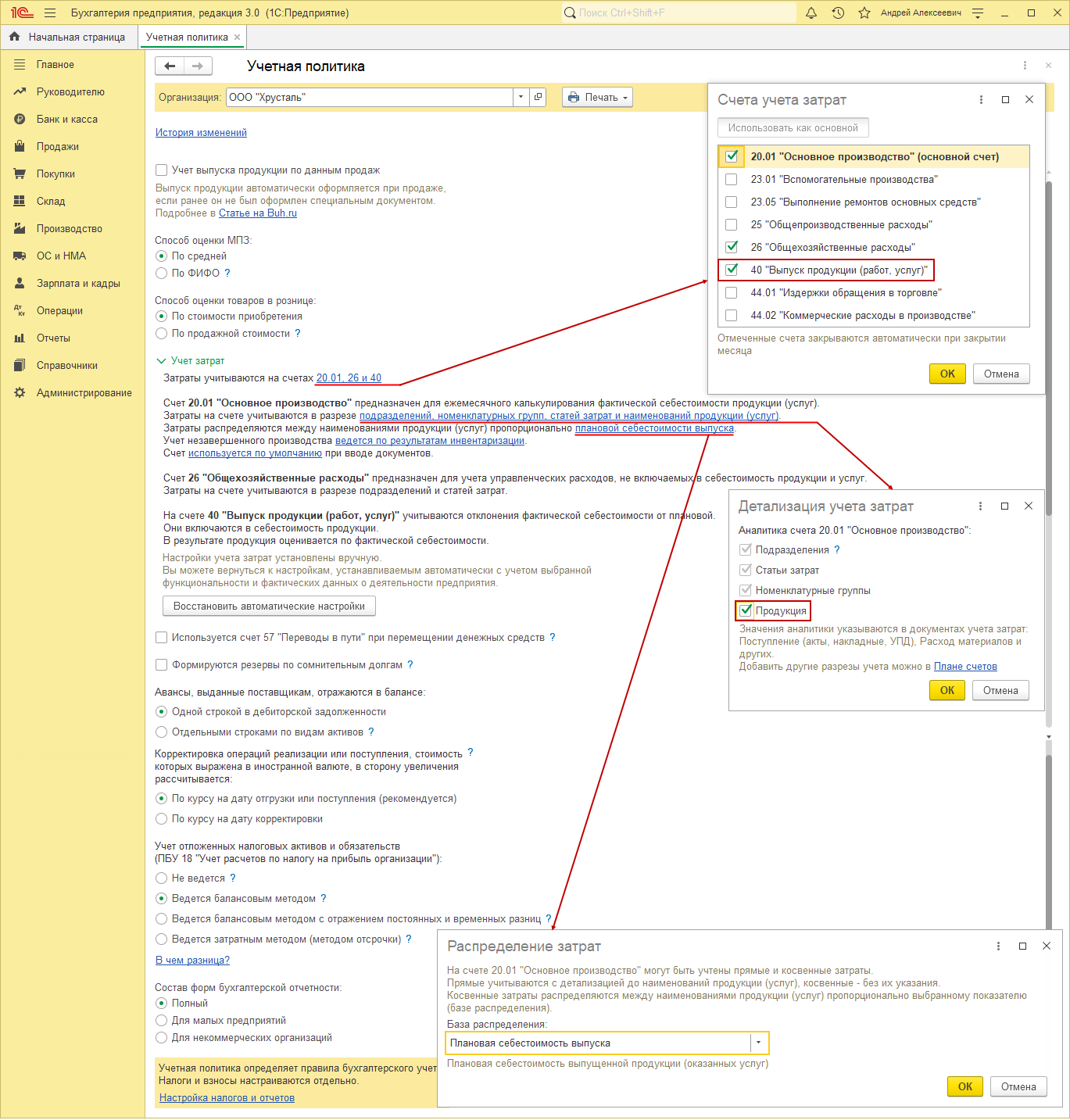
Task: Click the Плановая себестоимость выпуска field
Action: tap(599, 1043)
